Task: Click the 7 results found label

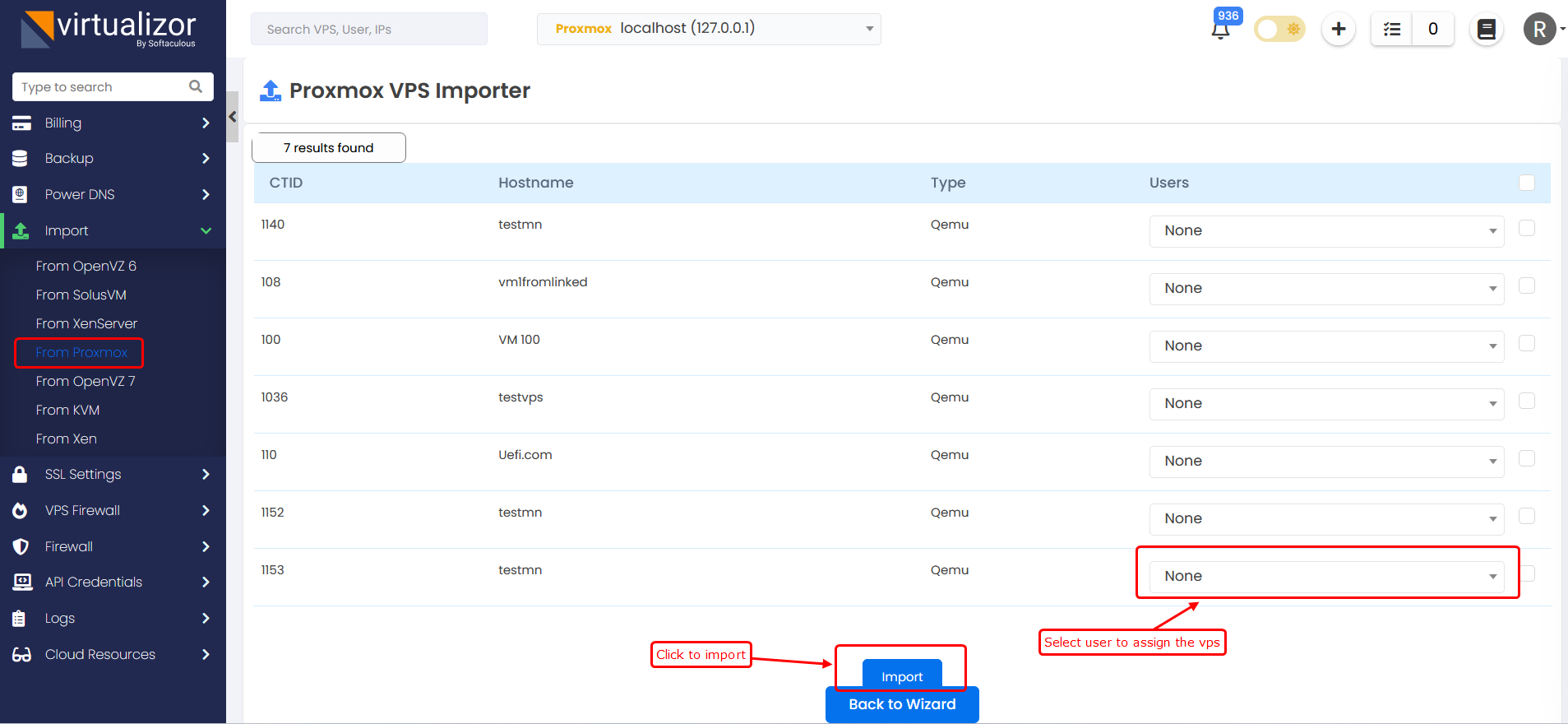Action: [x=329, y=148]
